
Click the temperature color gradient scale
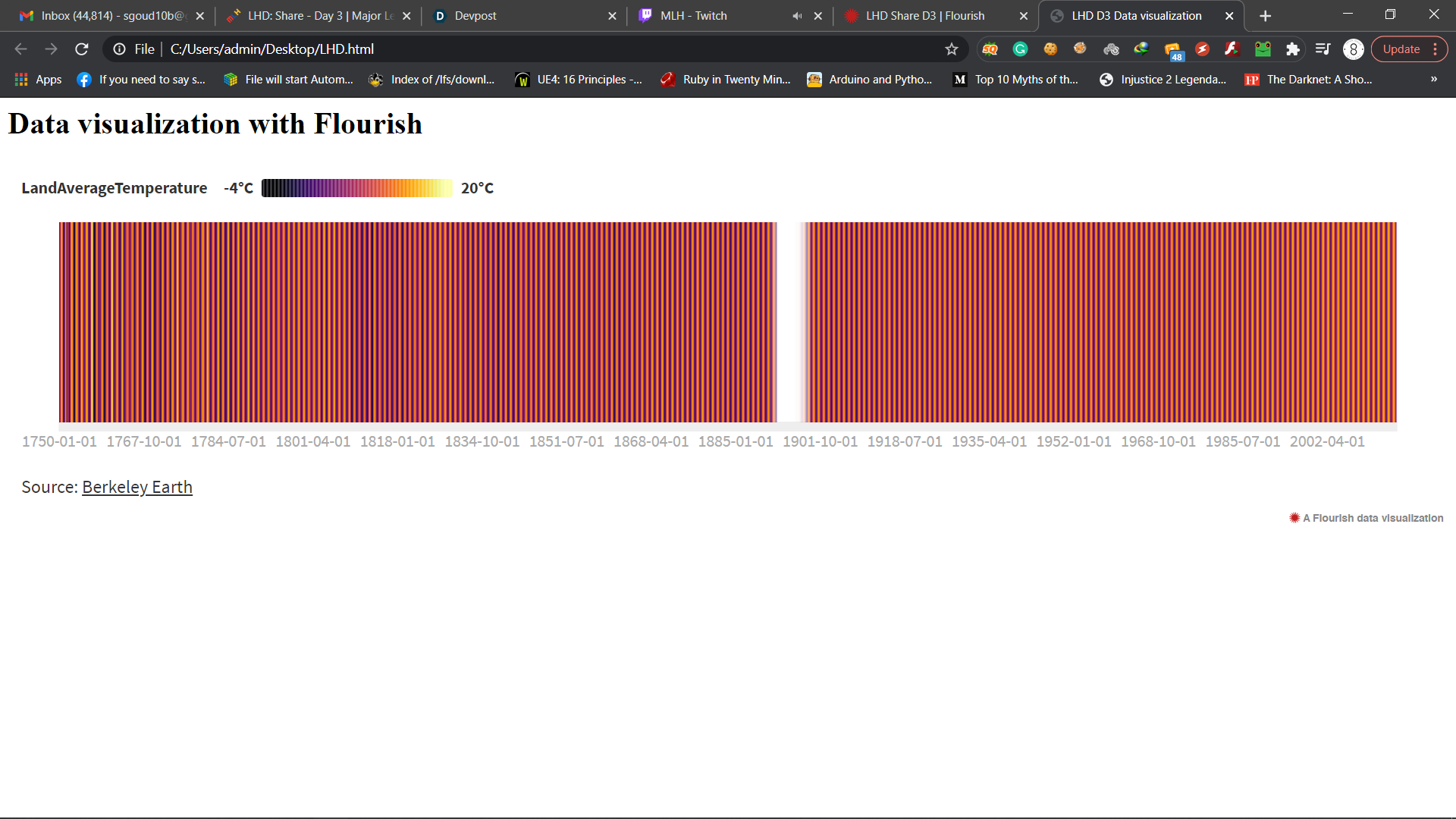356,188
